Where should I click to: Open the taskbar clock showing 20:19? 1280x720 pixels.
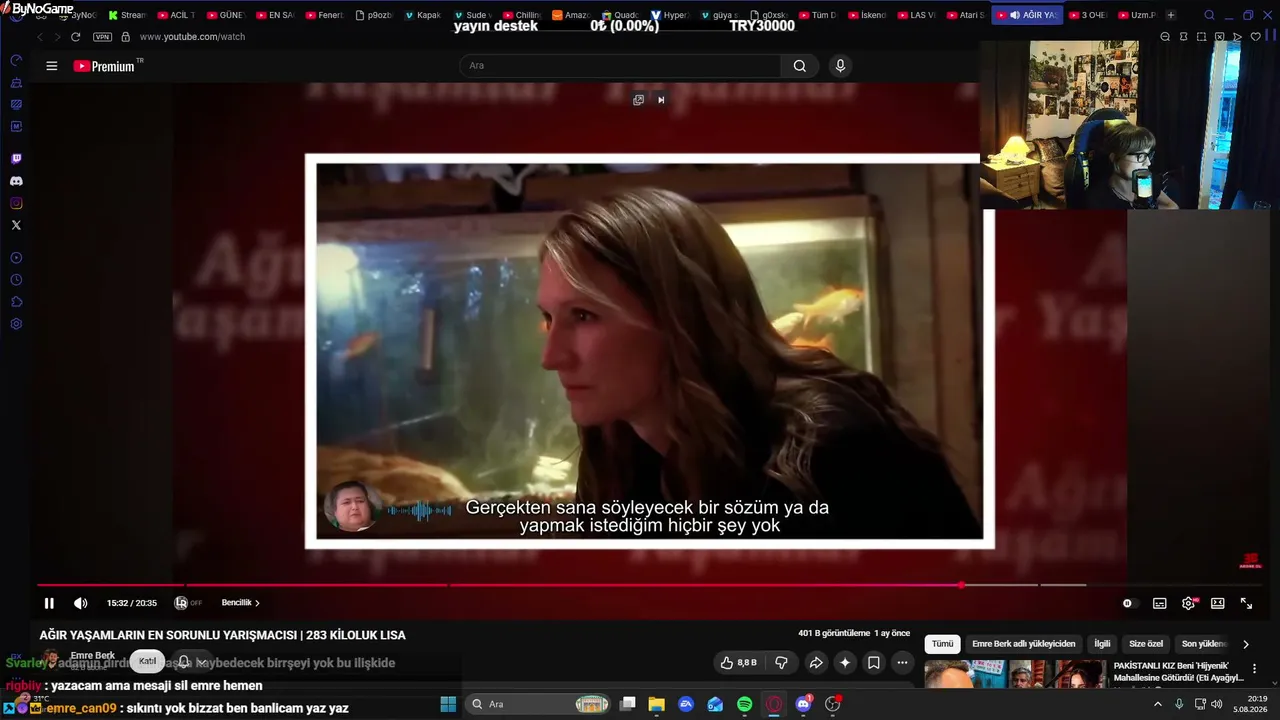pyautogui.click(x=1250, y=704)
